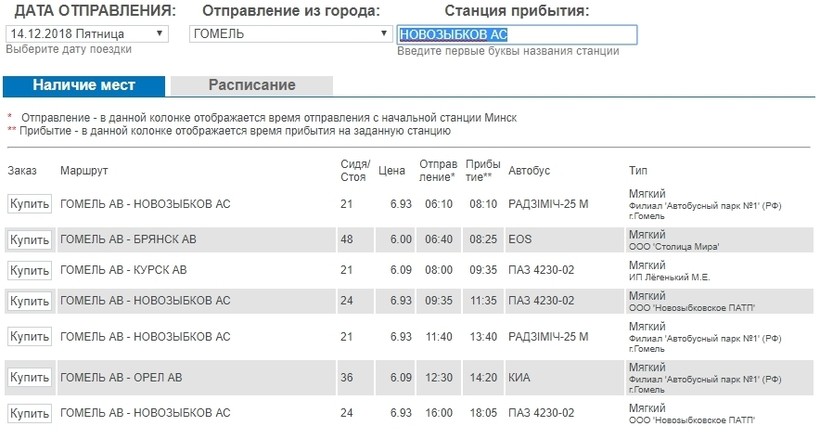Click departure time 11:40

[439, 336]
